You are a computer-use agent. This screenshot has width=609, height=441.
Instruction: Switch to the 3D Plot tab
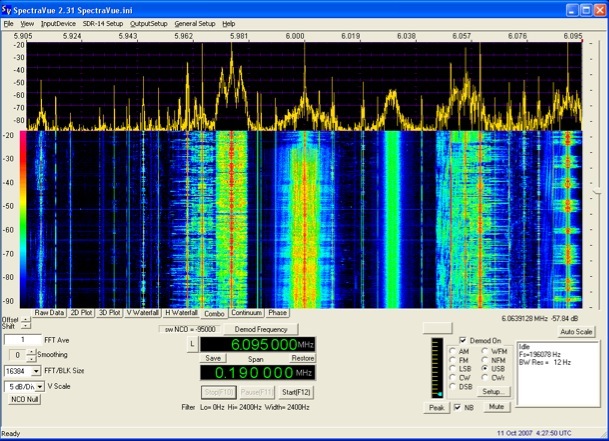point(110,313)
